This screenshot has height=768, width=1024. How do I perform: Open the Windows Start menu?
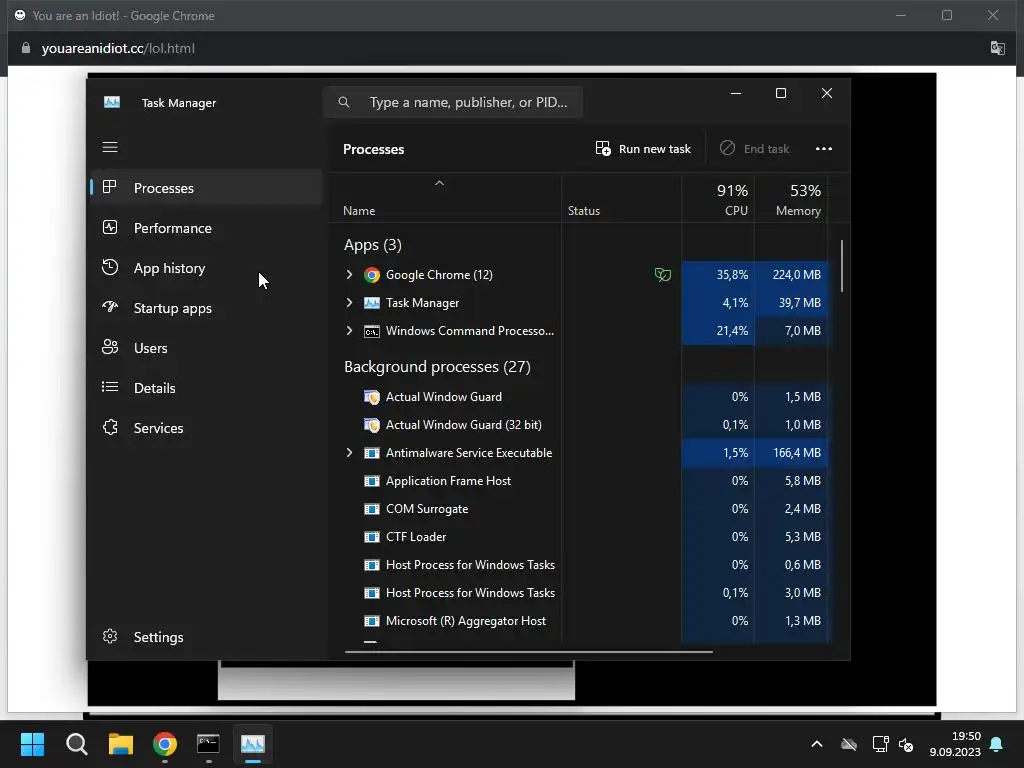[x=32, y=744]
